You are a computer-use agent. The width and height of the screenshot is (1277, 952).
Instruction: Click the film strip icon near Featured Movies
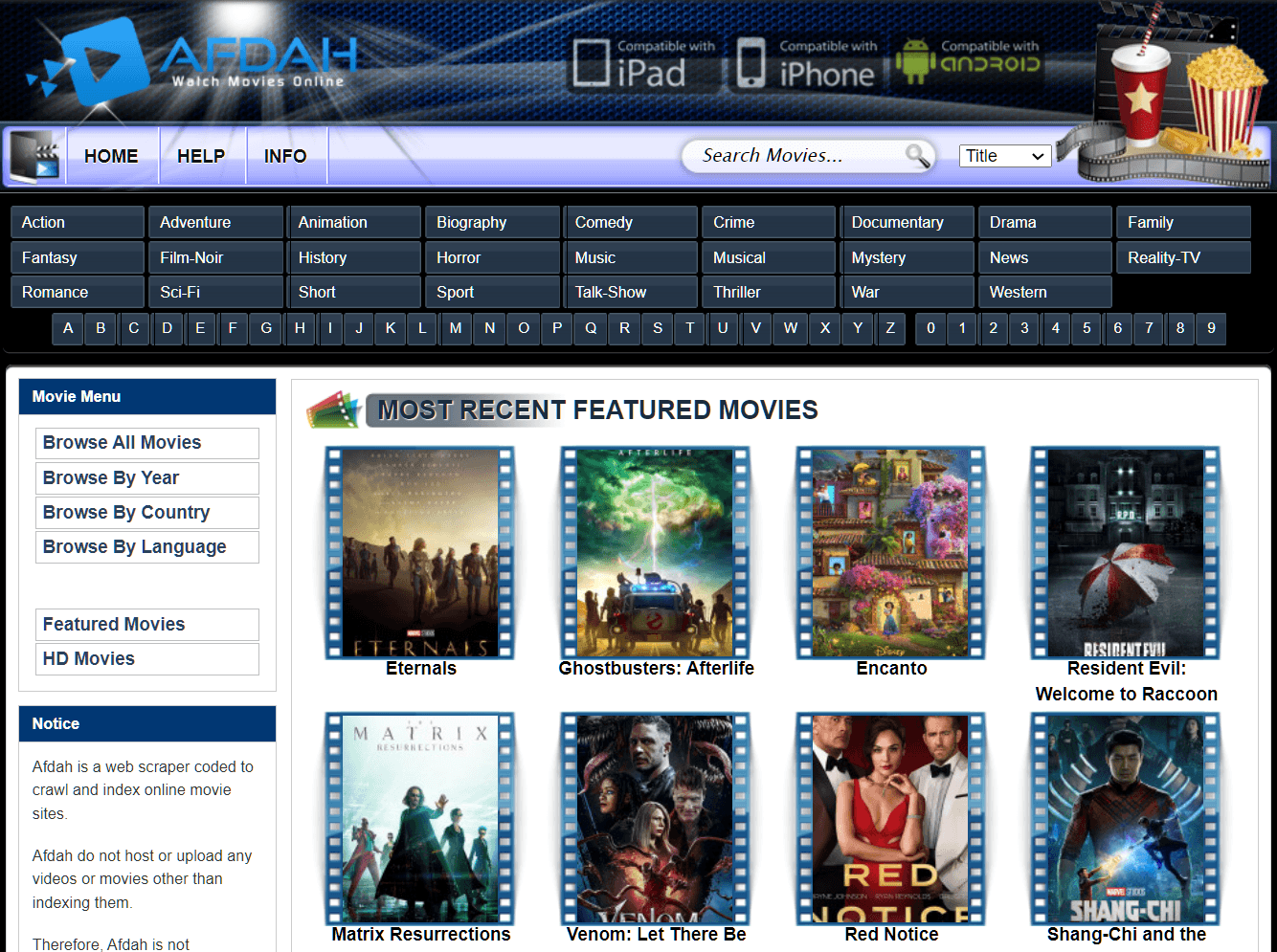(336, 410)
